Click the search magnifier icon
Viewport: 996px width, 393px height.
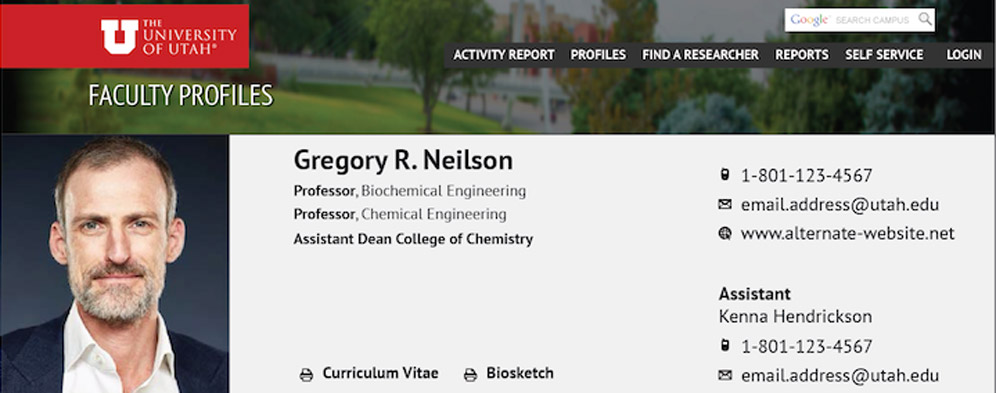coord(925,20)
